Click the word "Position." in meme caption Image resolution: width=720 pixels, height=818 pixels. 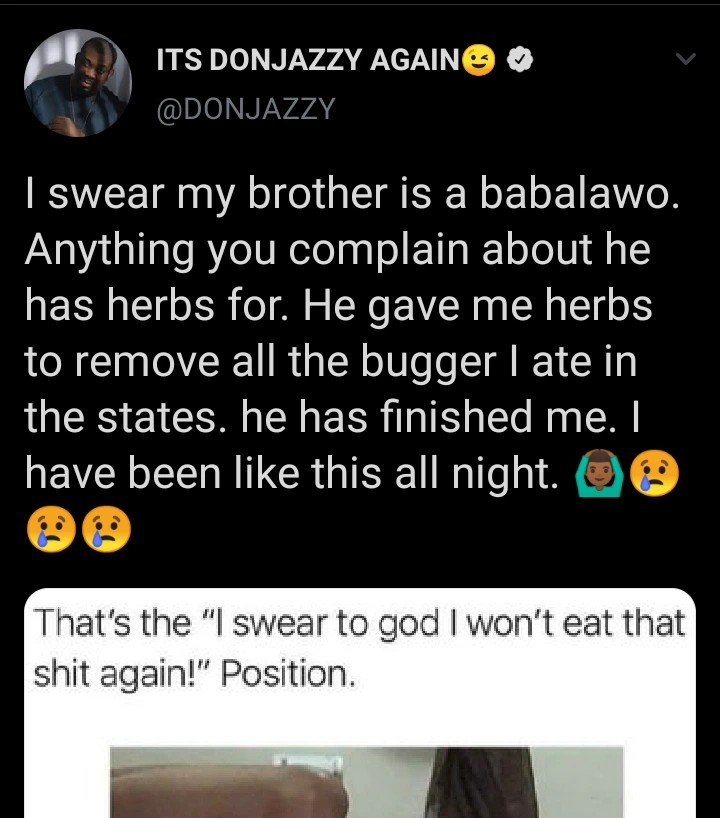[287, 673]
